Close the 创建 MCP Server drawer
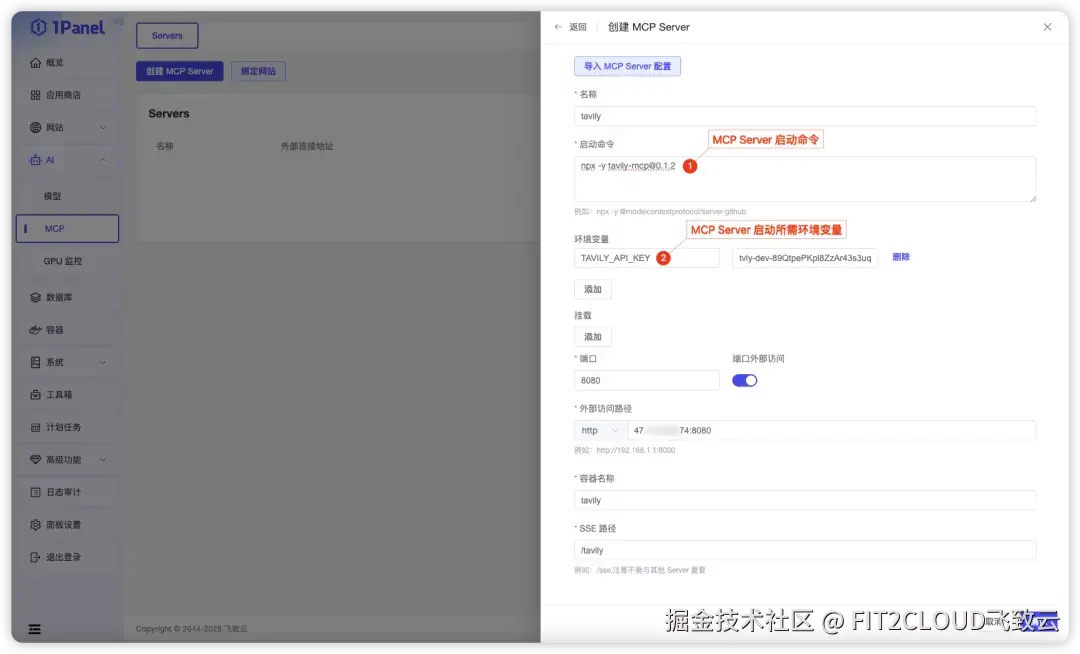The width and height of the screenshot is (1080, 654). click(1047, 27)
